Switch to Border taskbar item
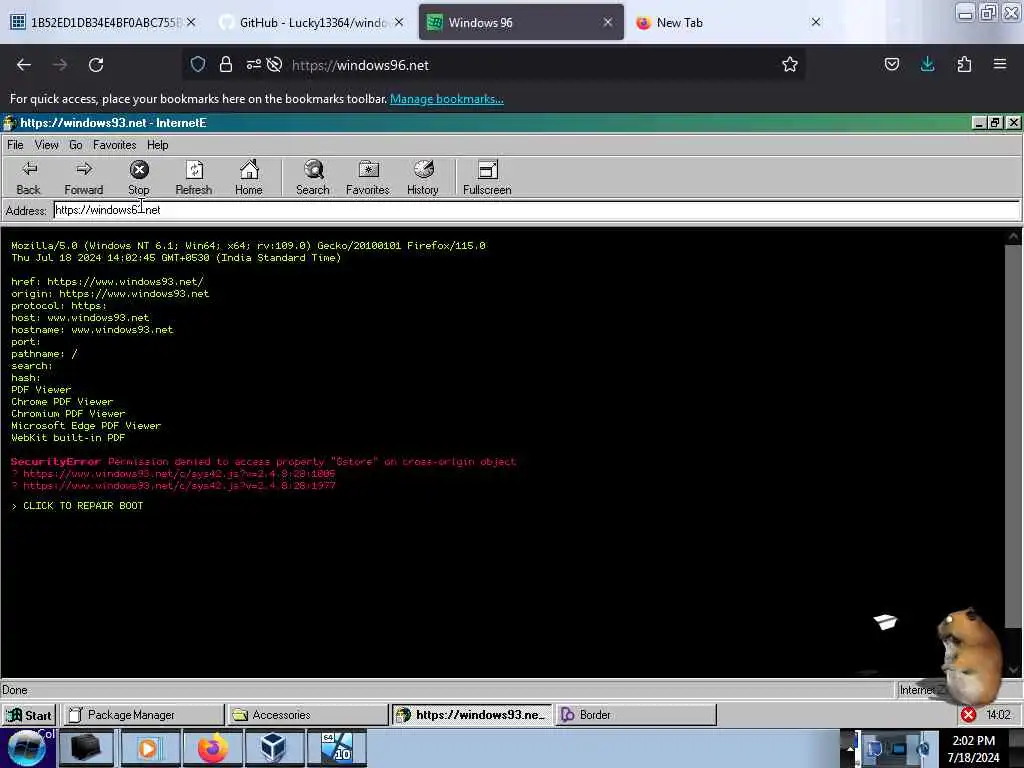 tap(636, 715)
